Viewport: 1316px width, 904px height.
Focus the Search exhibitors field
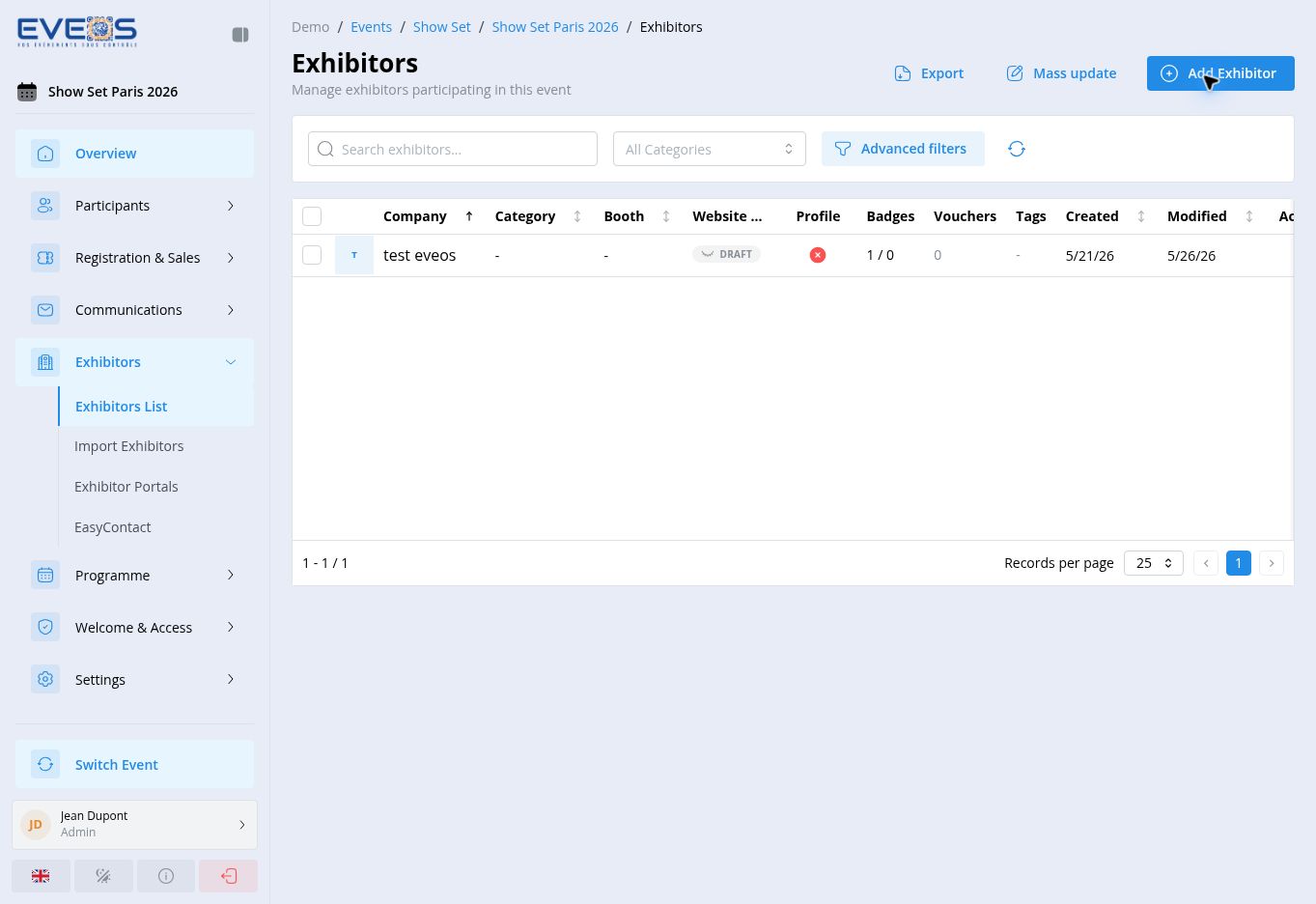pos(453,149)
